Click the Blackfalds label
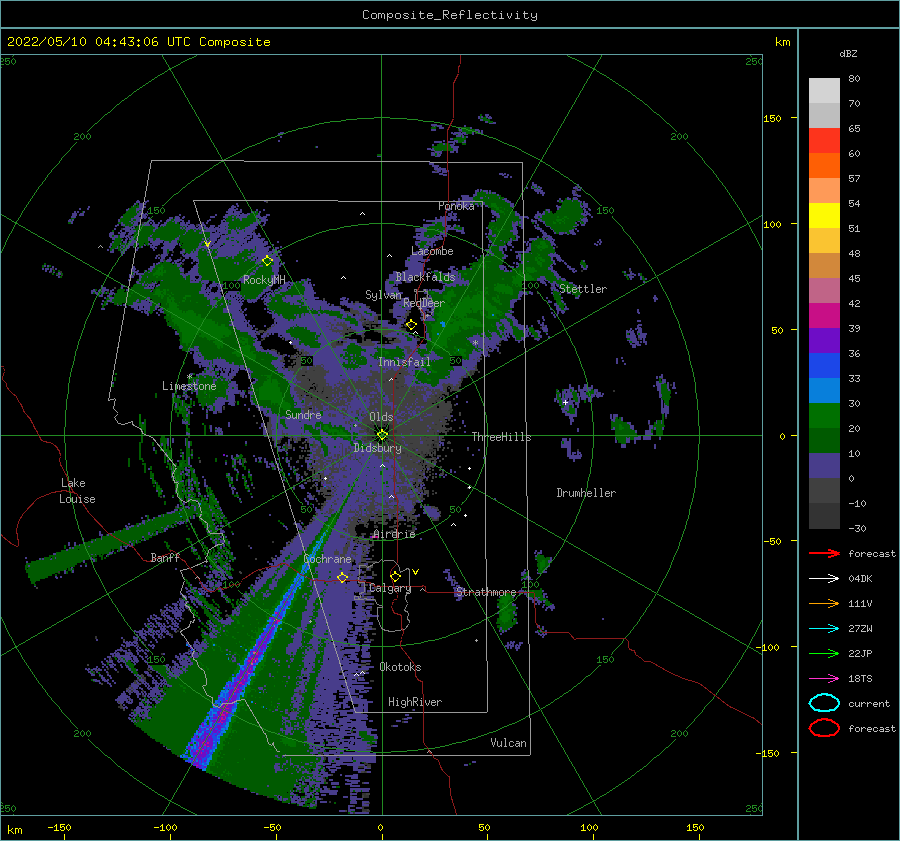Viewport: 900px width, 841px height. 425,277
